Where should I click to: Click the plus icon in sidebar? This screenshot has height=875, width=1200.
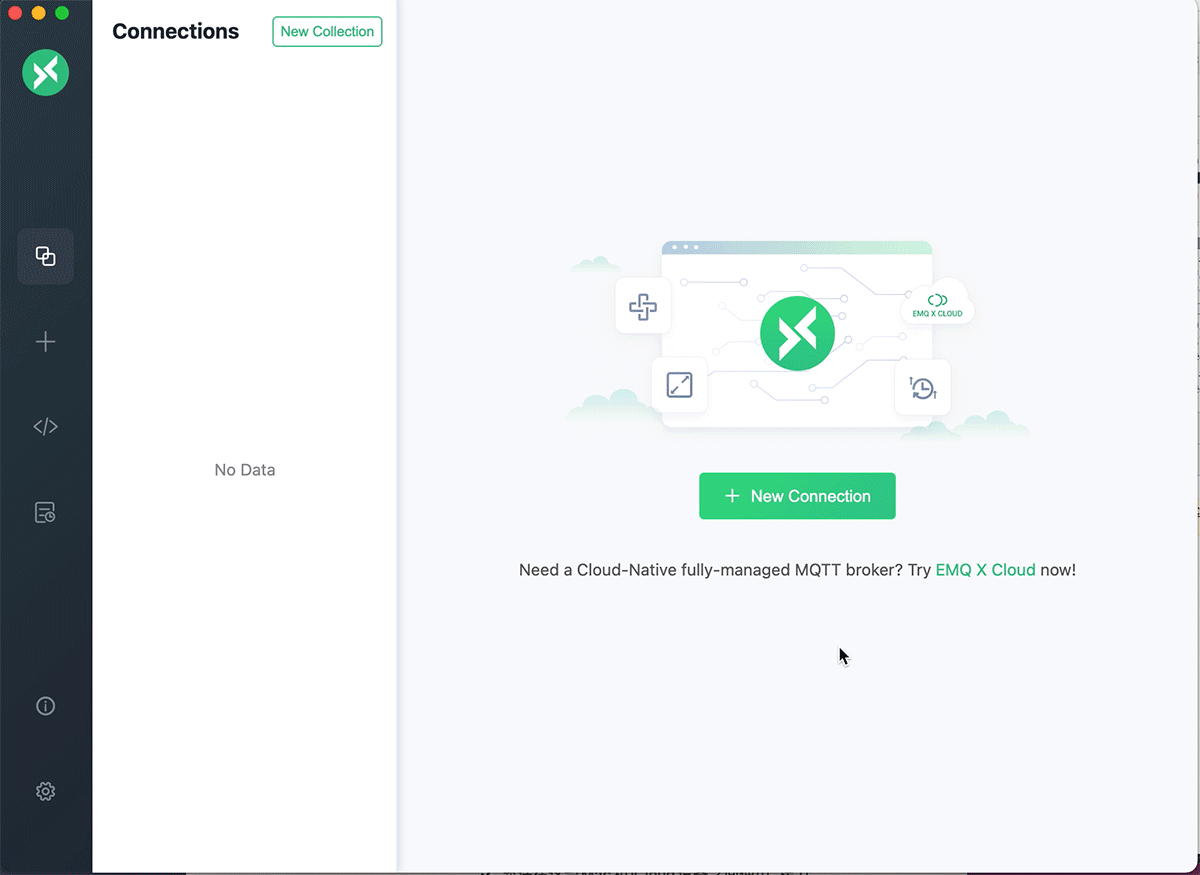pyautogui.click(x=45, y=342)
